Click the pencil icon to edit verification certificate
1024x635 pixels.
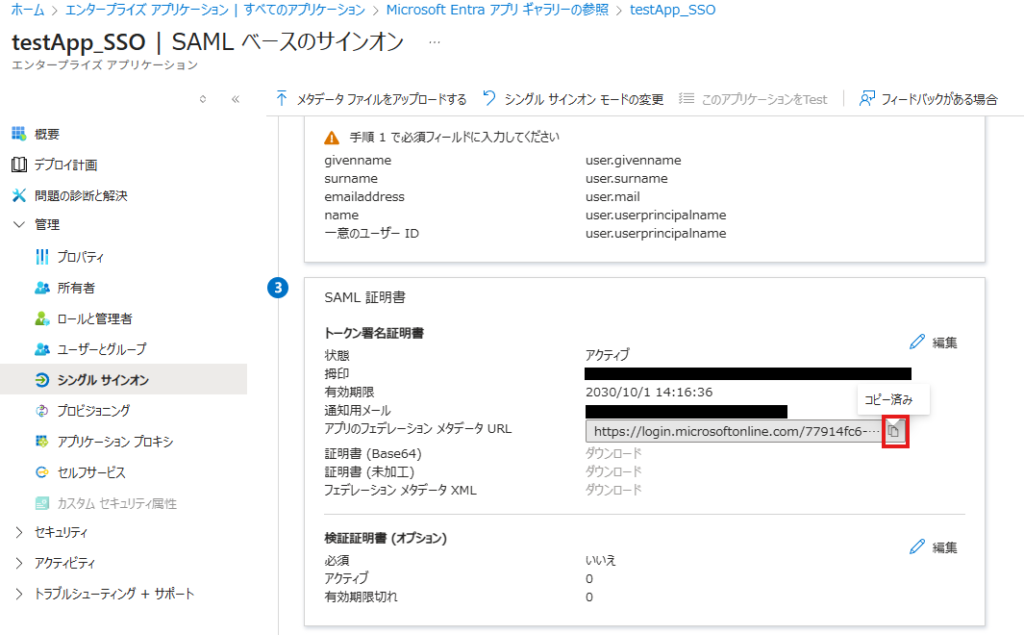(x=917, y=547)
